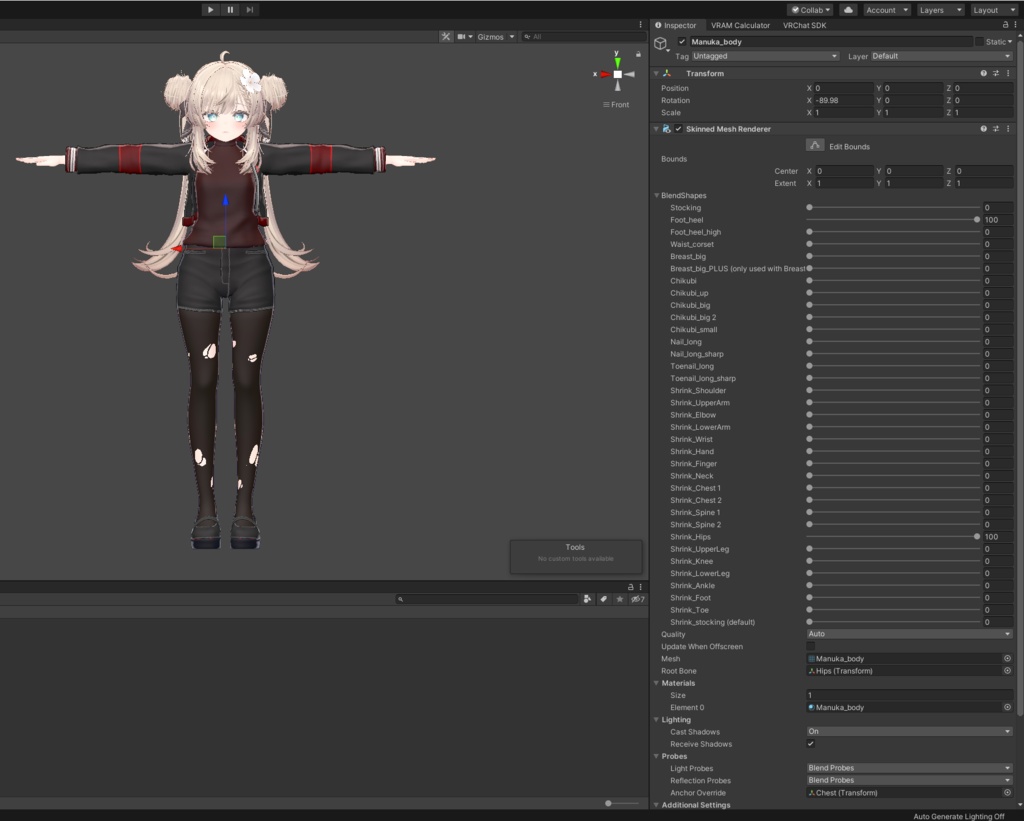Open the scene tools wrench icon
The width and height of the screenshot is (1024, 821).
click(x=446, y=37)
